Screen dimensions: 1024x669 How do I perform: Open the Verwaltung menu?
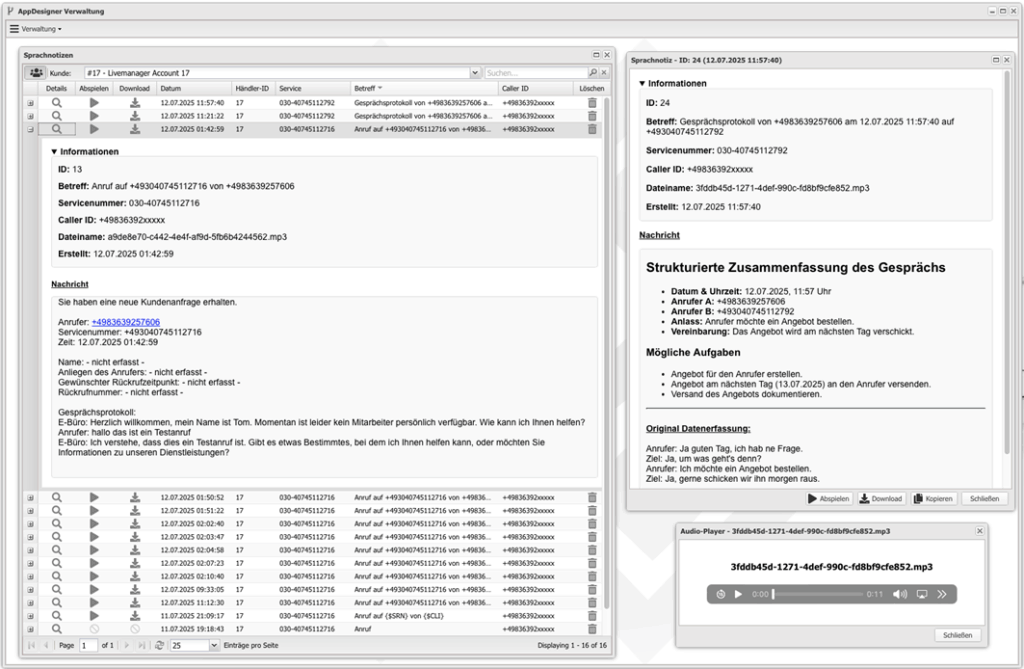tap(36, 29)
